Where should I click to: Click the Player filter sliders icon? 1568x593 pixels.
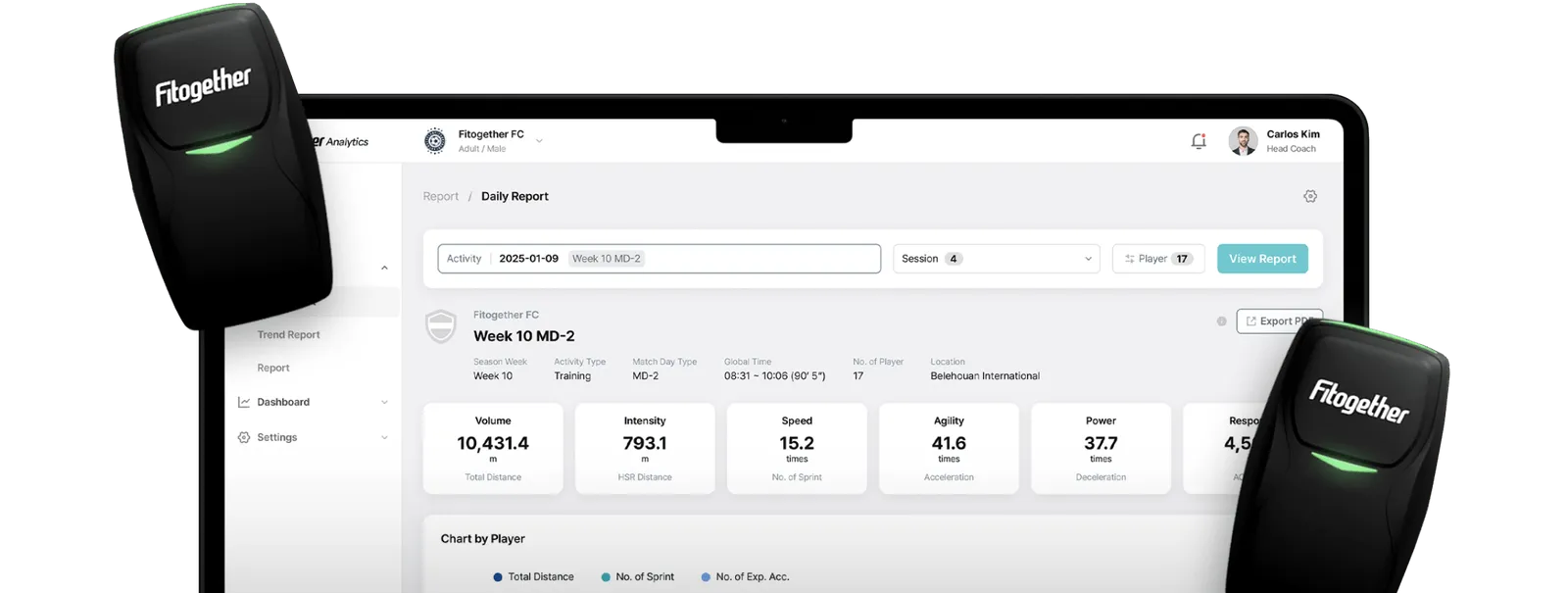1129,259
